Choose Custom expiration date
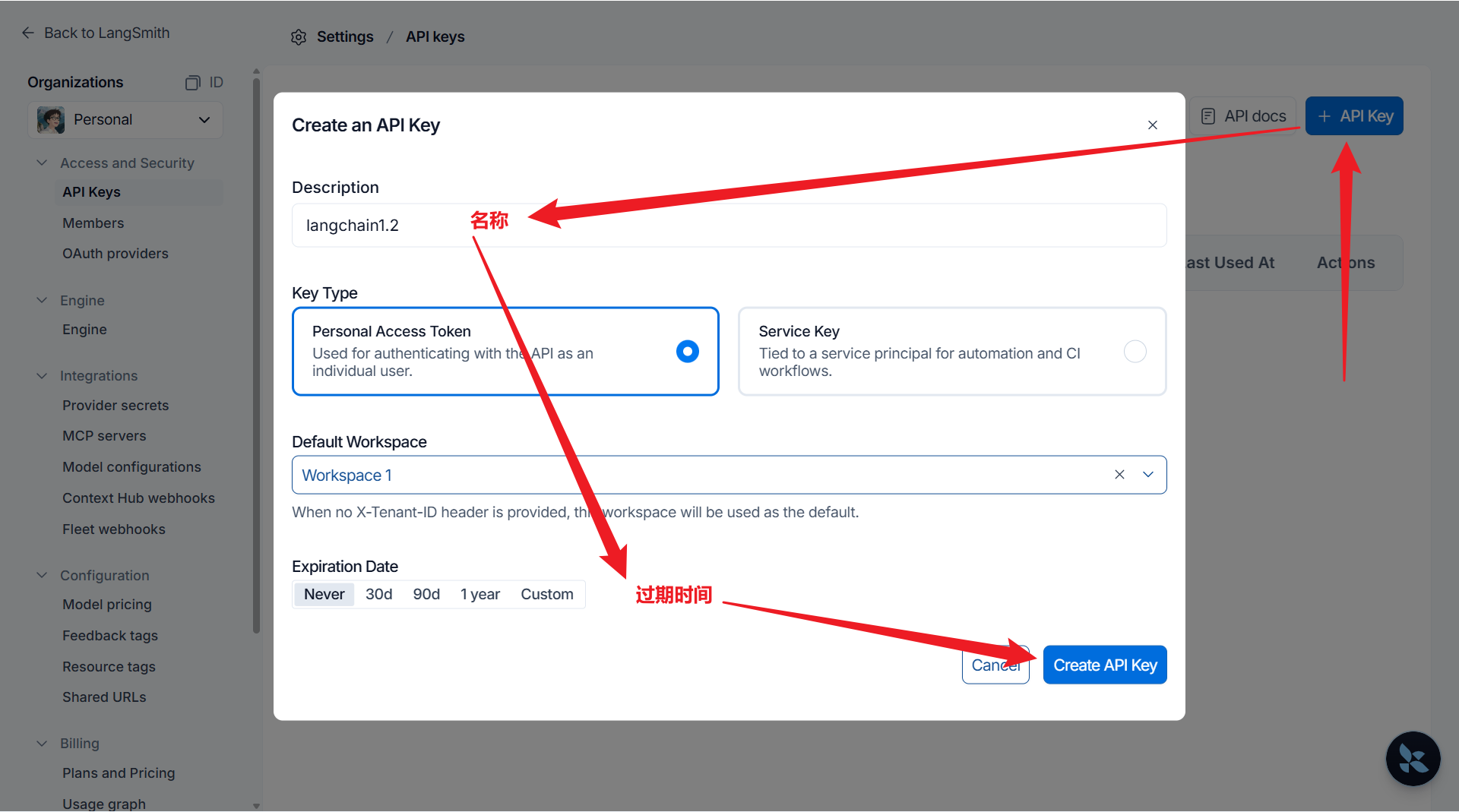Viewport: 1459px width, 812px height. coord(547,594)
